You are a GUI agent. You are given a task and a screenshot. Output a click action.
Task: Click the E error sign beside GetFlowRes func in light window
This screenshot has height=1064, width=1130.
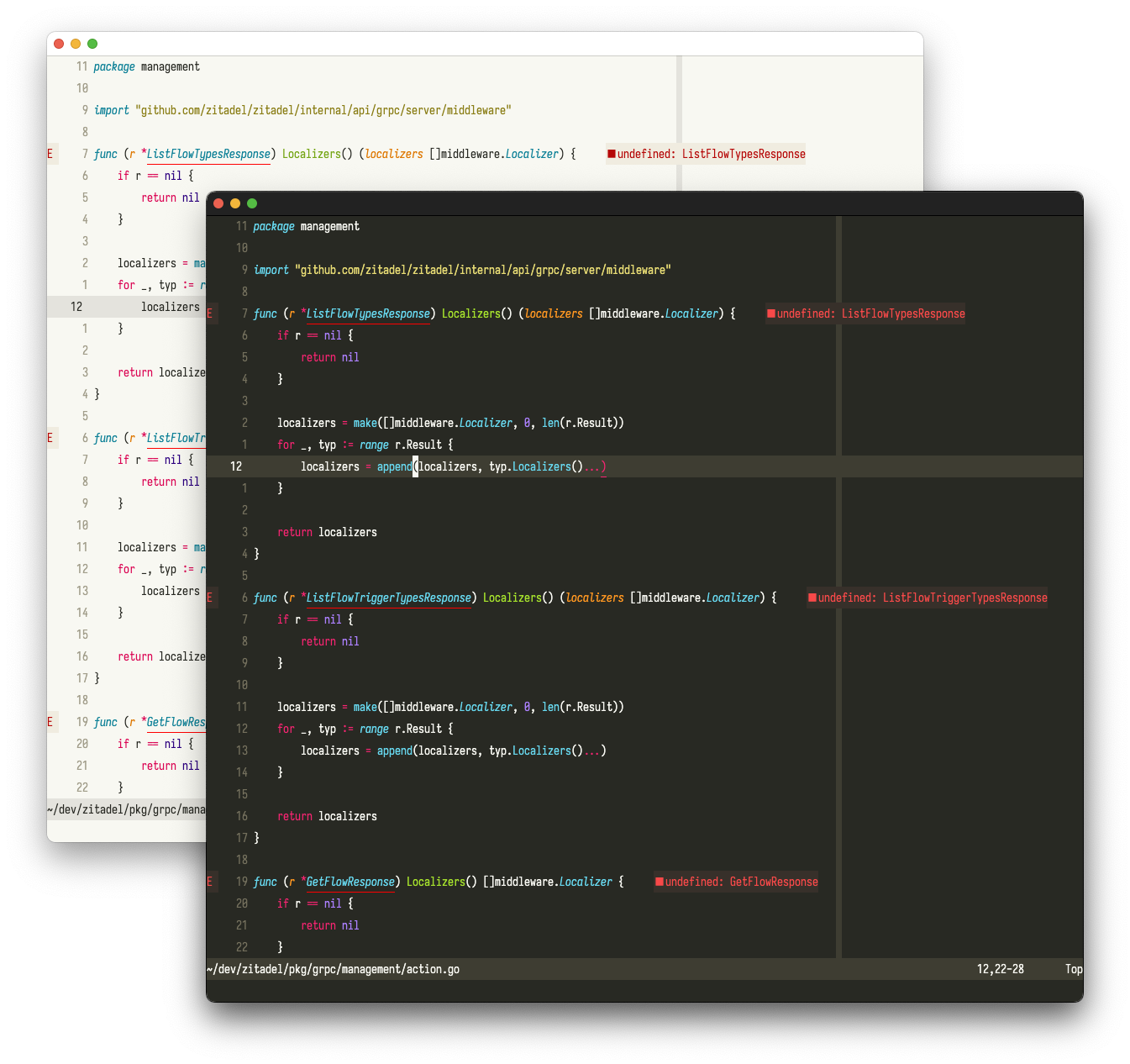[50, 722]
